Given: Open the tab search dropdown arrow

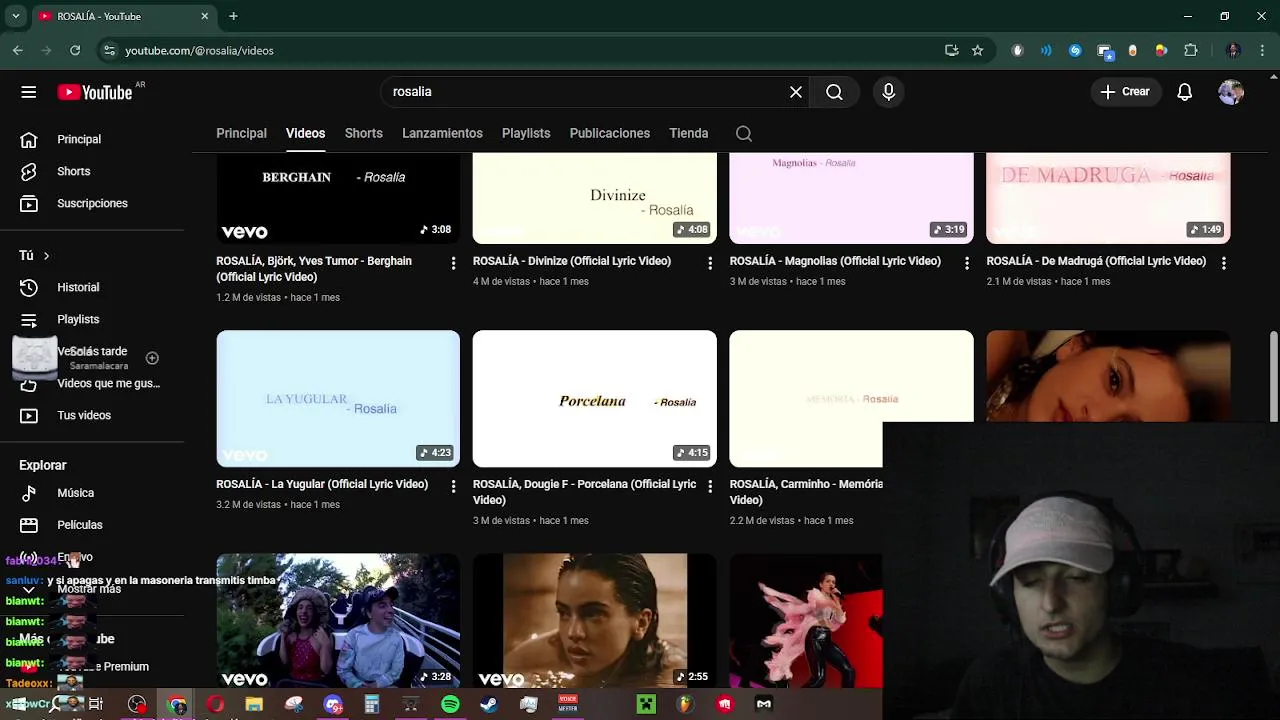Looking at the screenshot, I should pyautogui.click(x=15, y=16).
